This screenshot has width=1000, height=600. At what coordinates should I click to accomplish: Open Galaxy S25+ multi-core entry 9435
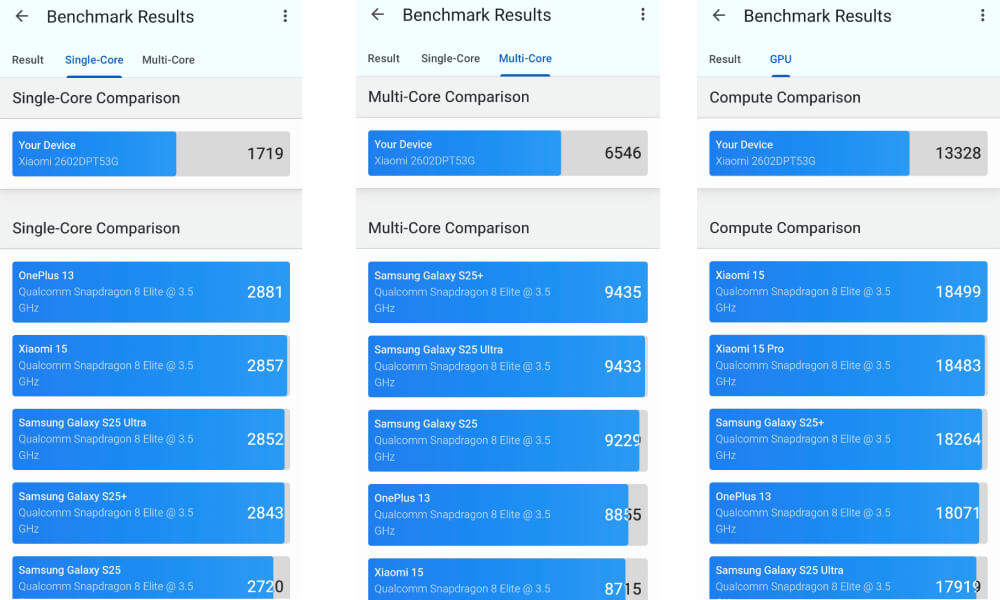tap(508, 292)
